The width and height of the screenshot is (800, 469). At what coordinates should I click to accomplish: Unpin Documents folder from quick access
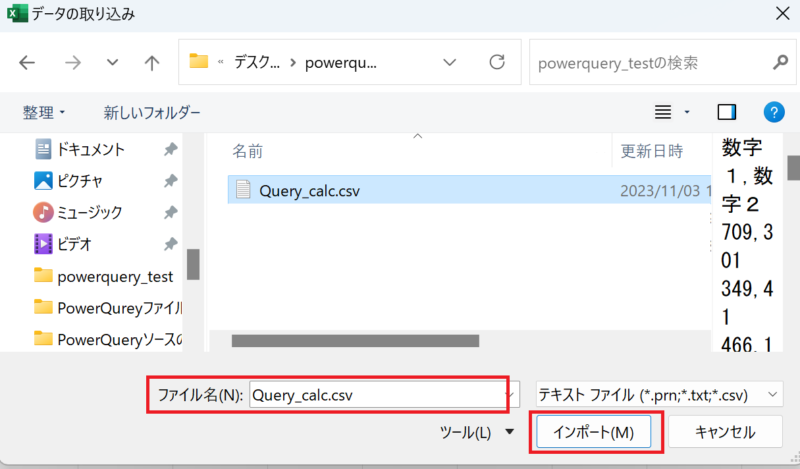pyautogui.click(x=171, y=150)
